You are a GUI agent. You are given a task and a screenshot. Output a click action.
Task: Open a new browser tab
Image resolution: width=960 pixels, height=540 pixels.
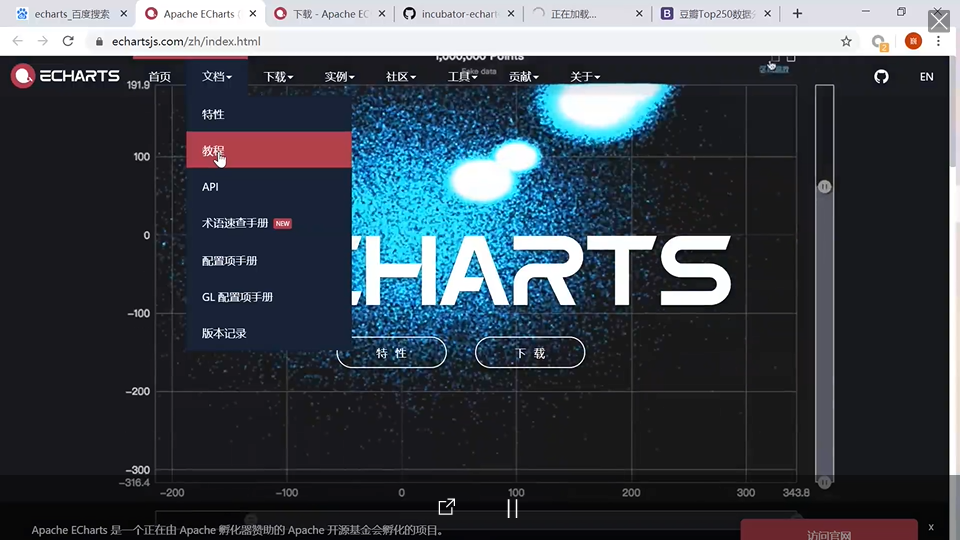coord(797,13)
